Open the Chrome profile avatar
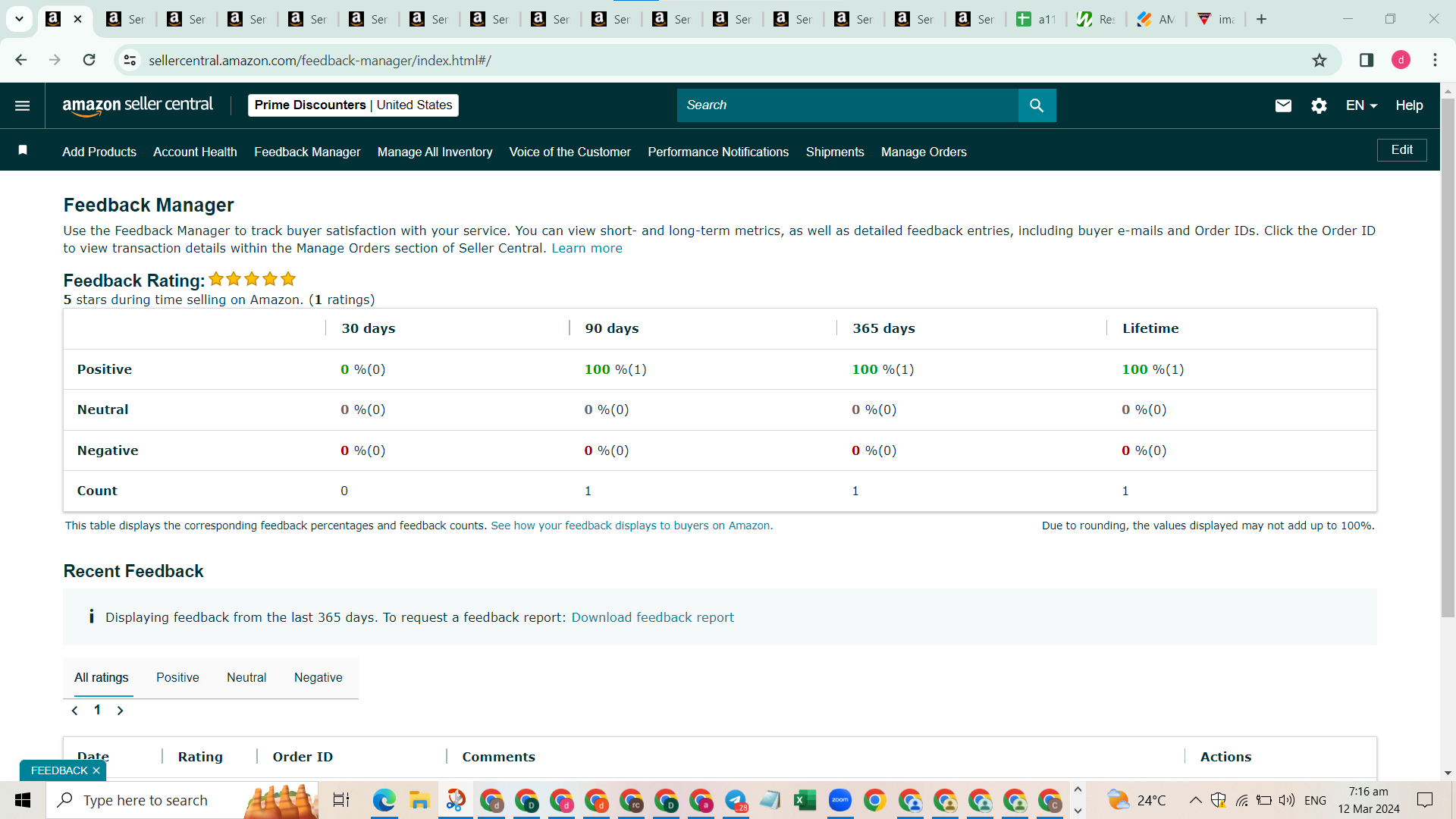1456x819 pixels. coord(1401,60)
